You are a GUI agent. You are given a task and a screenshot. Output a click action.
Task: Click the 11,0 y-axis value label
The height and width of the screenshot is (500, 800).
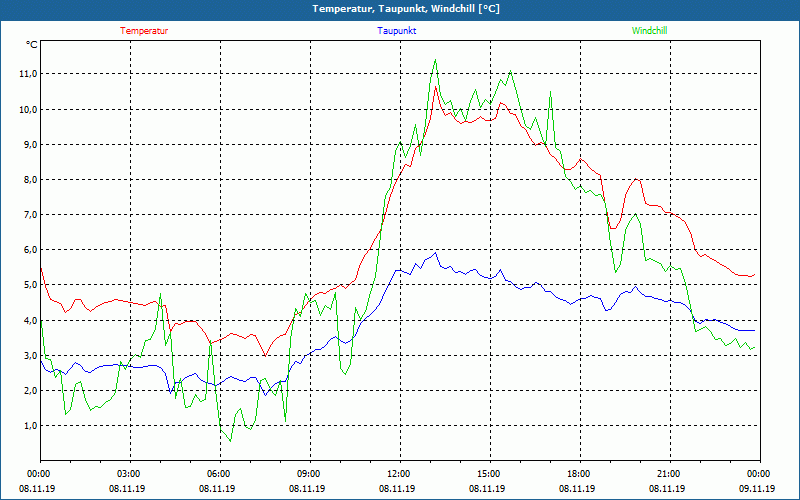[27, 74]
